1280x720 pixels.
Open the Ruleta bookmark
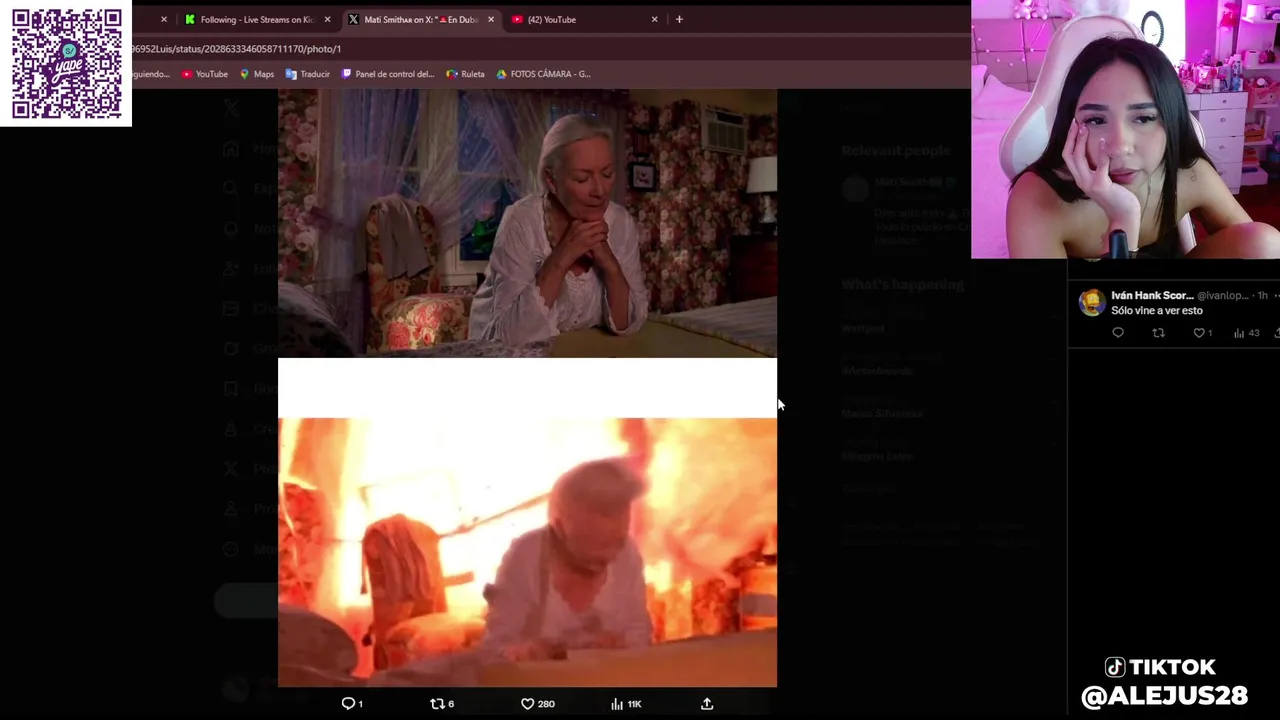(x=466, y=74)
